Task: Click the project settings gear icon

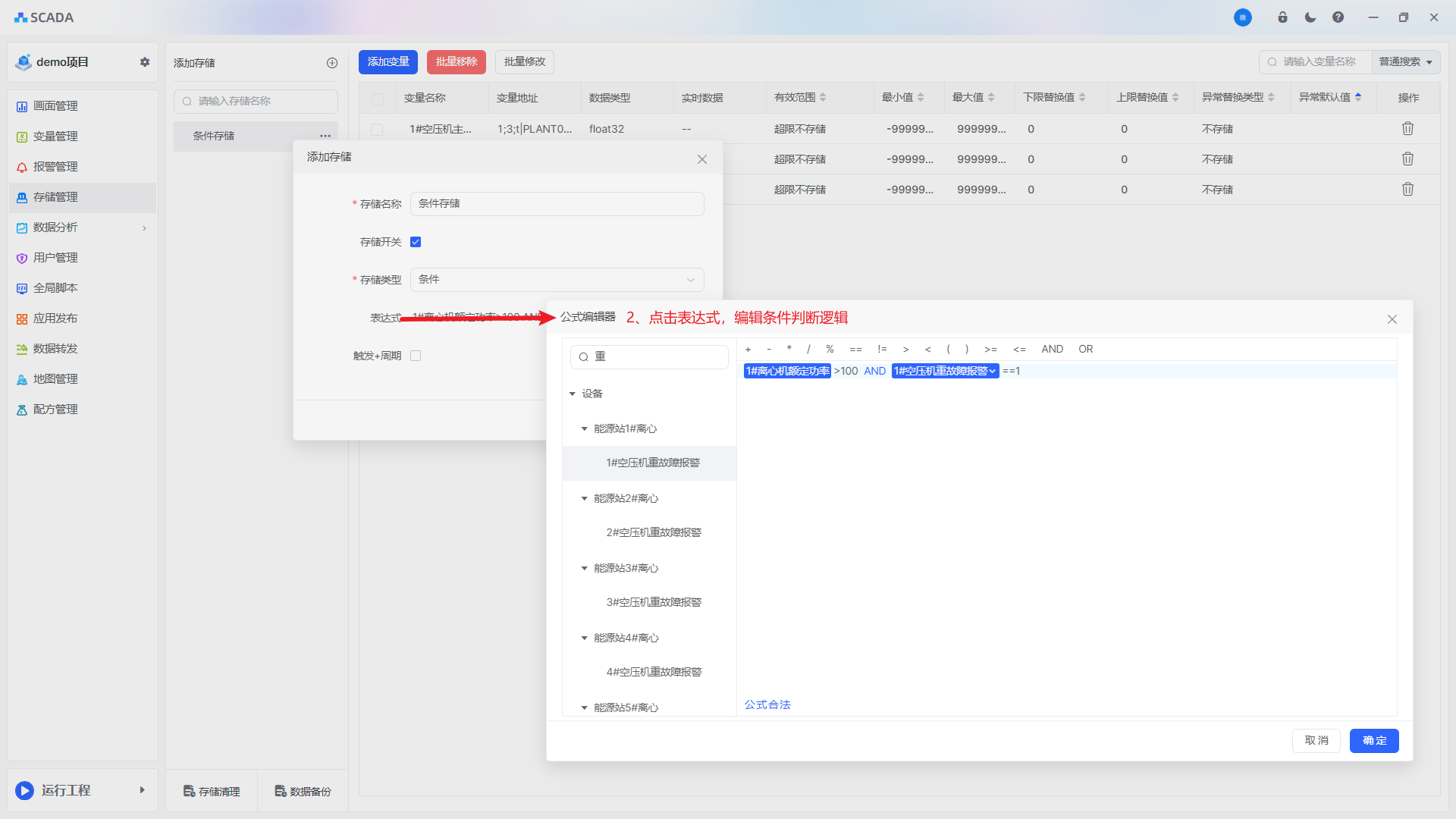Action: 145,62
